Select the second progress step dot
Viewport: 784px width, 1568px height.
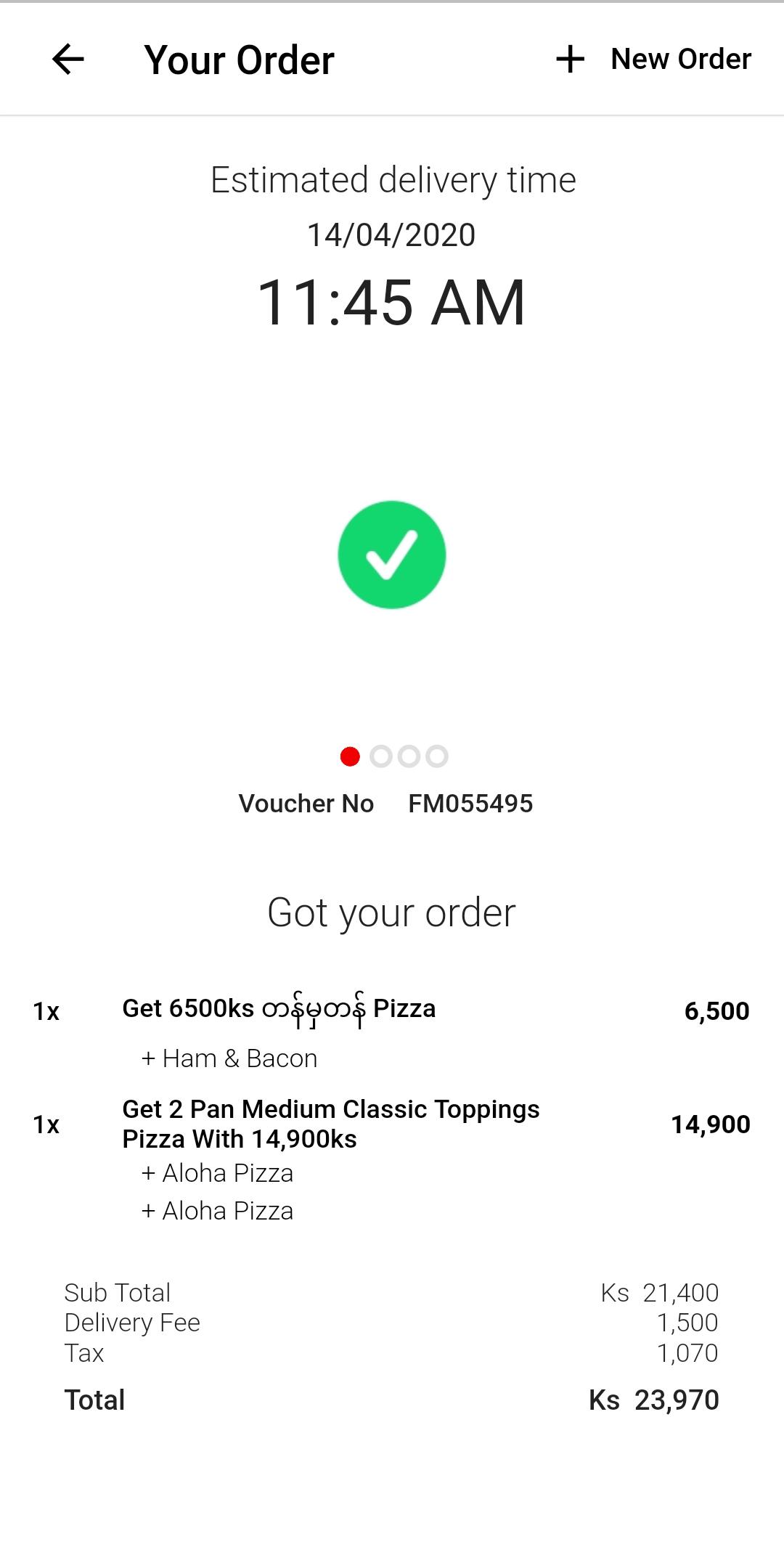380,756
